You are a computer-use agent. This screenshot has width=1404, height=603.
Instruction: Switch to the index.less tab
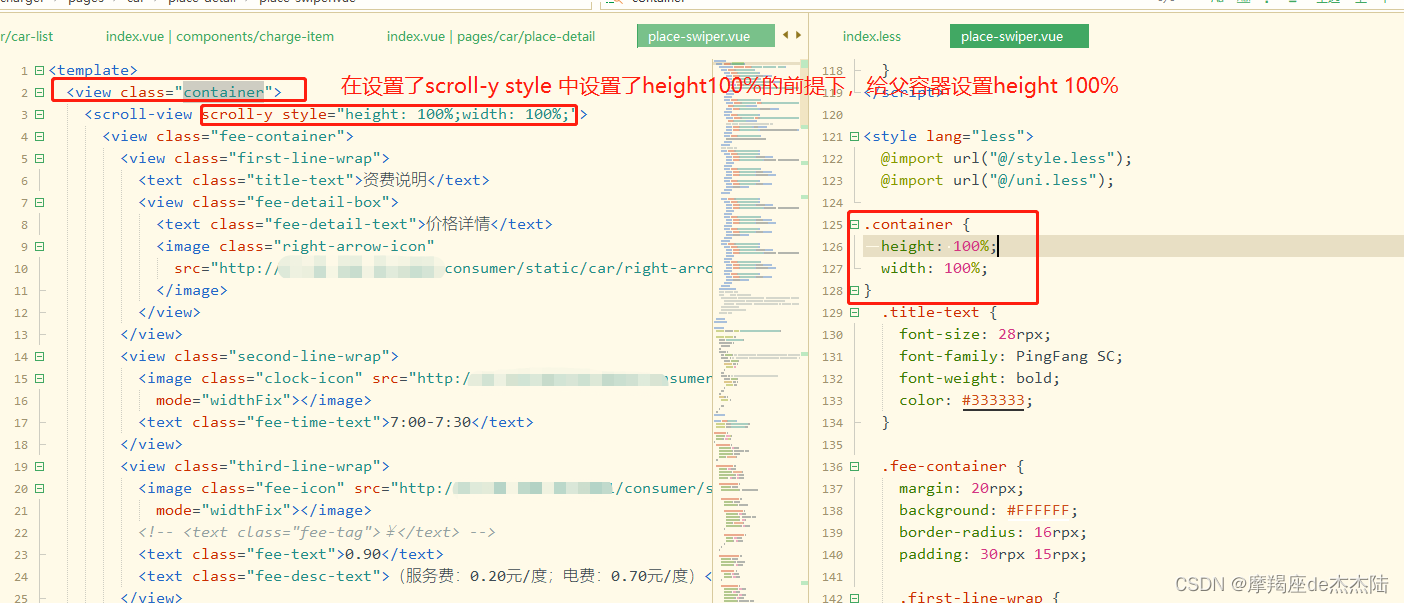click(871, 35)
